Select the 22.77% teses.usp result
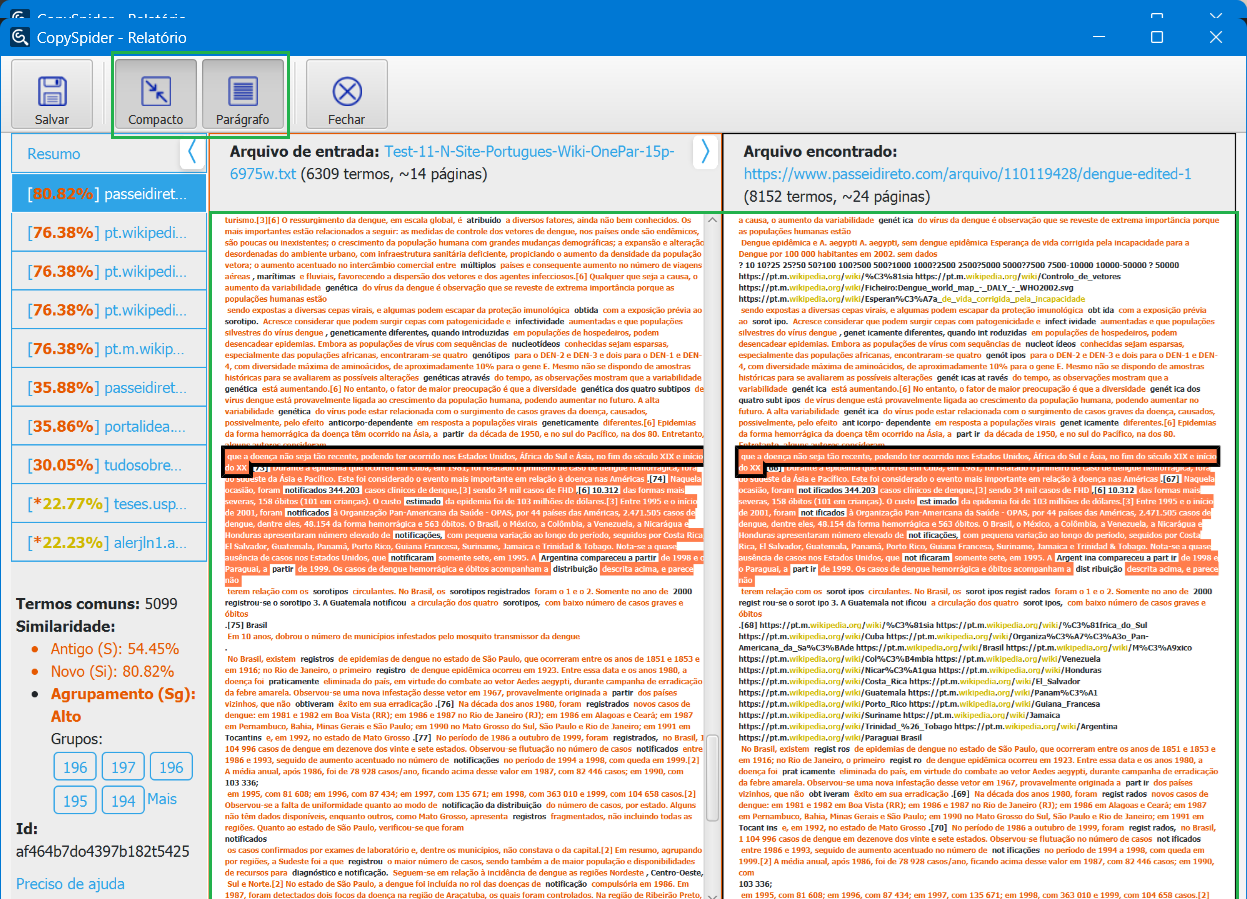This screenshot has width=1247, height=899. tap(108, 504)
